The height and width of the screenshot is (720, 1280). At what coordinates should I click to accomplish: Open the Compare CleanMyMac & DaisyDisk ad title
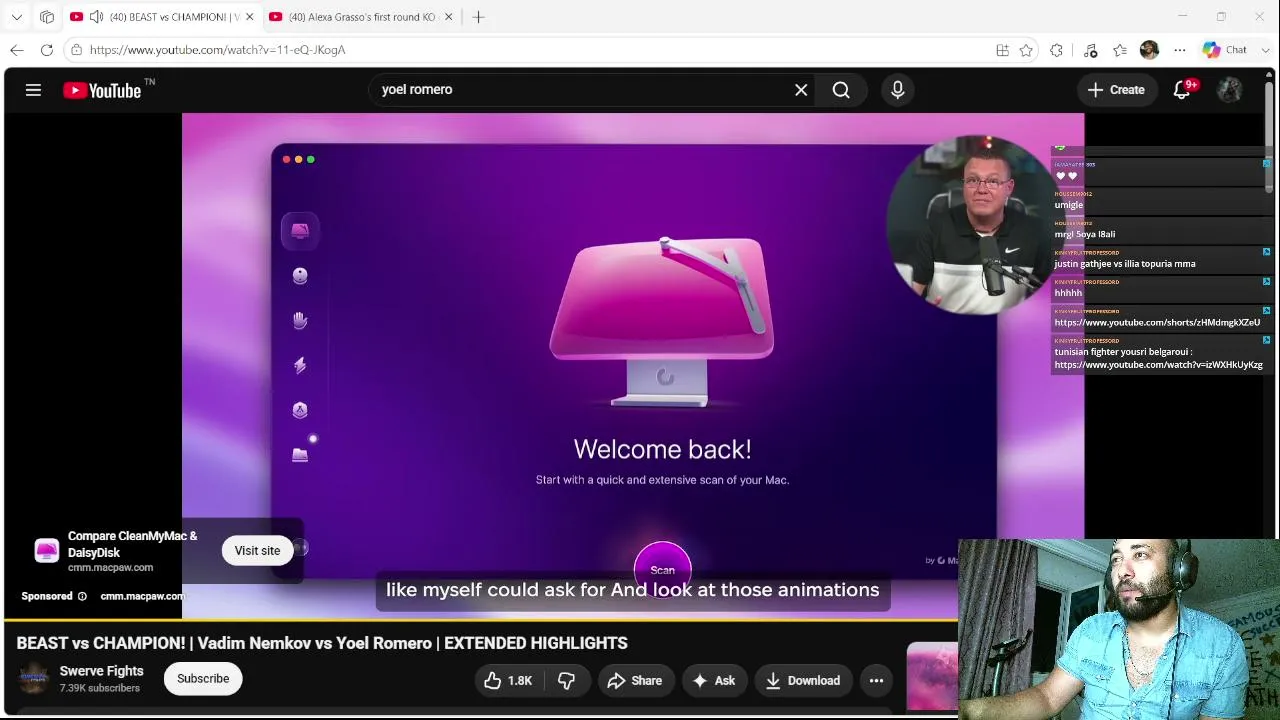(133, 544)
